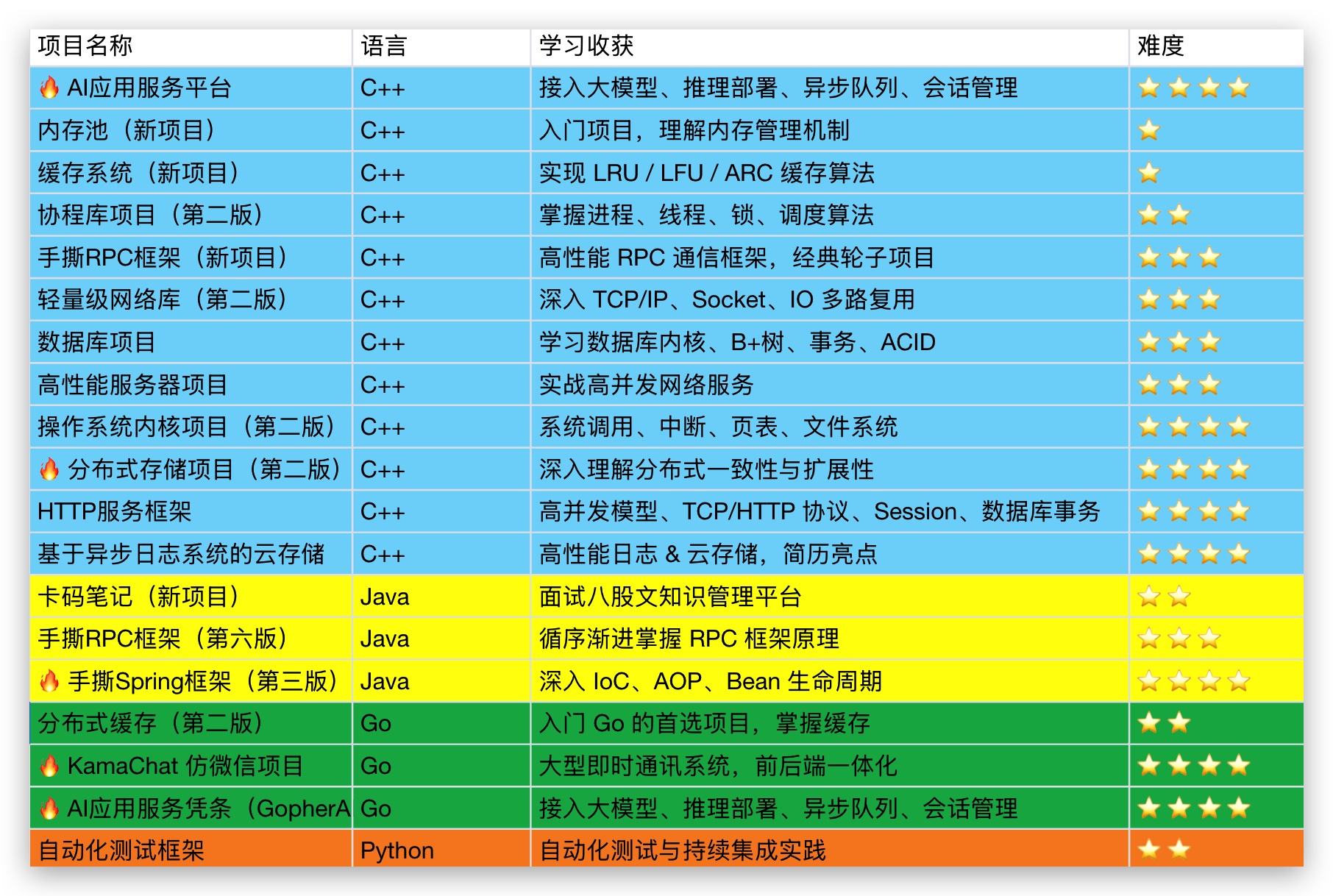Image resolution: width=1333 pixels, height=896 pixels.
Task: Click the fire icon in the GopherA row
Action: tap(49, 808)
